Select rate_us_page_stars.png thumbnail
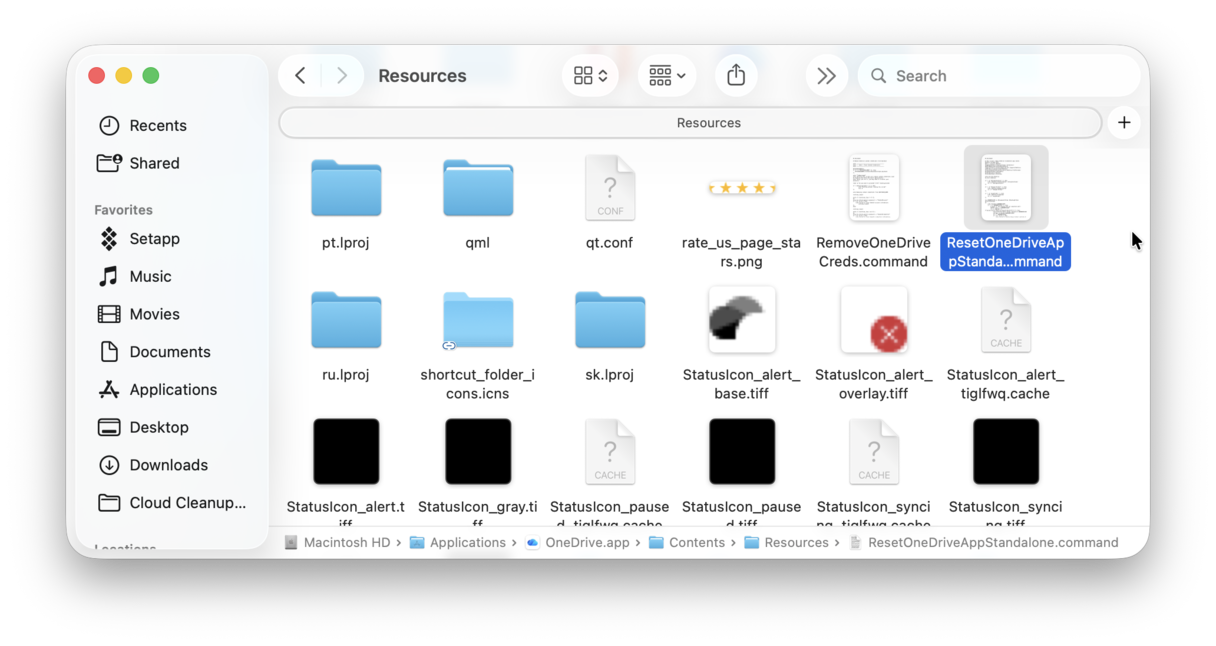 [x=742, y=188]
